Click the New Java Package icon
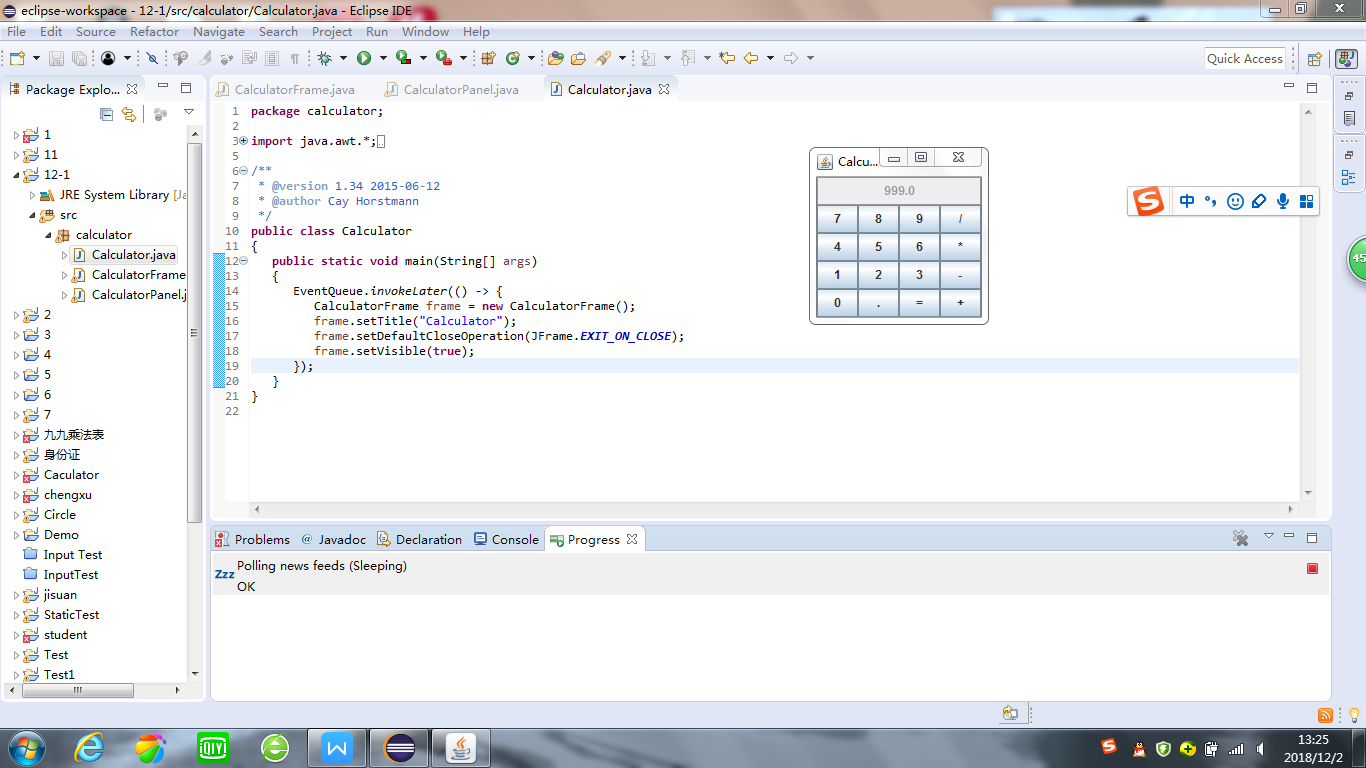 (488, 58)
